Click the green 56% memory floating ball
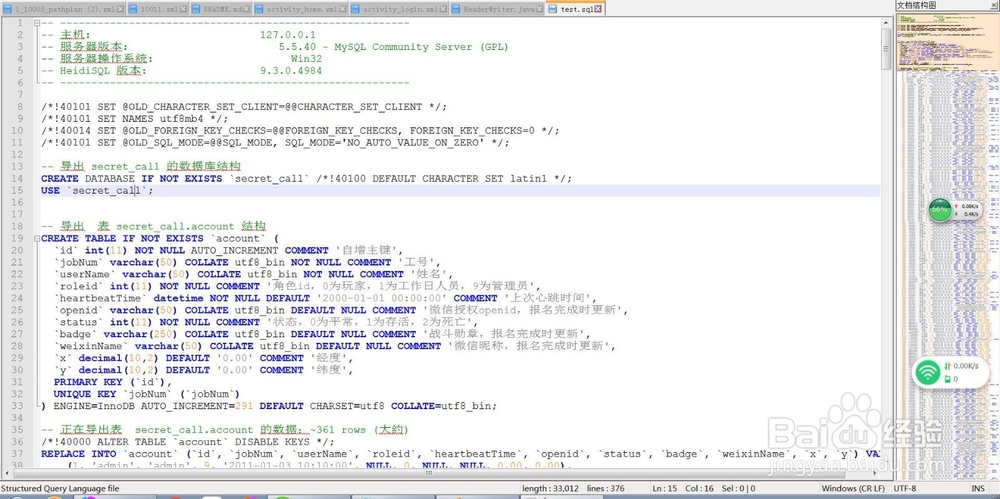Image resolution: width=1000 pixels, height=499 pixels. [939, 209]
